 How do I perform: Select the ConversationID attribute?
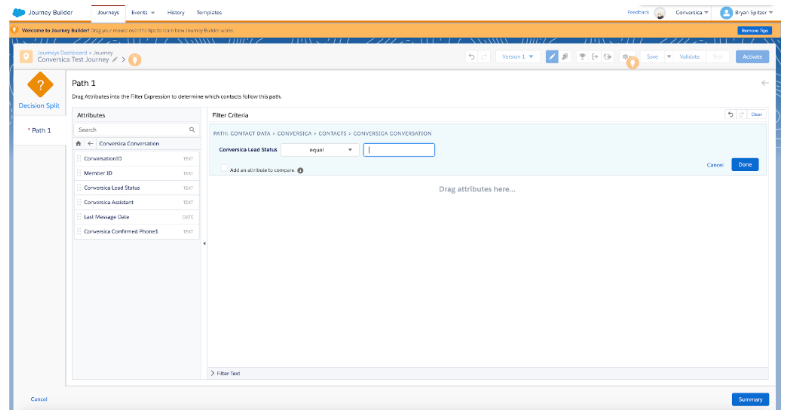click(137, 159)
